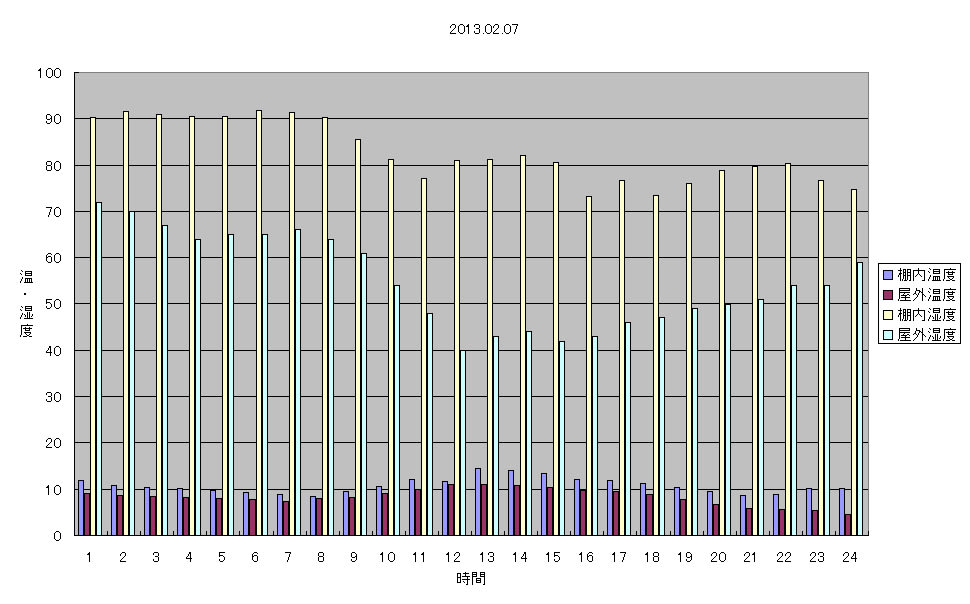970x604 pixels.
Task: Click x-axis hour label 12
Action: click(453, 557)
